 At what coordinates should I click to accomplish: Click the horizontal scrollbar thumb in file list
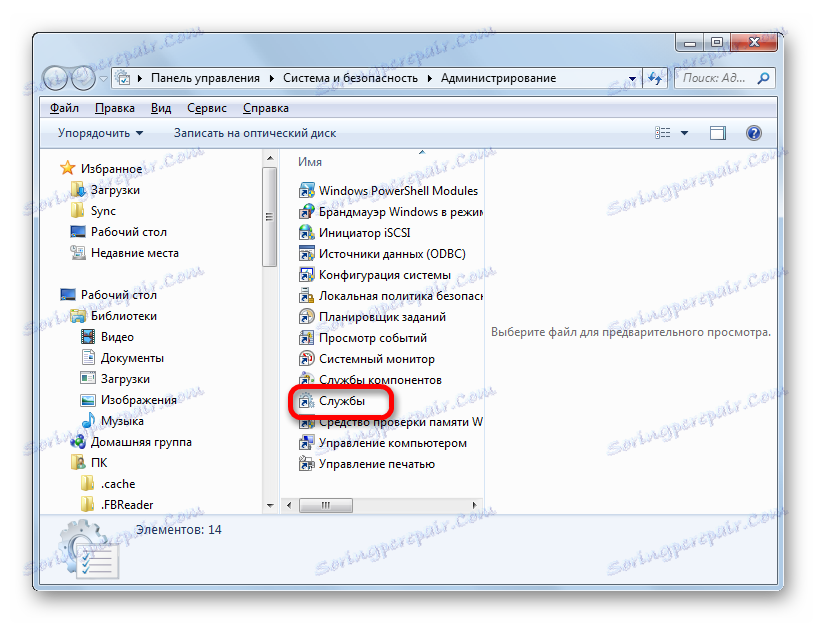(326, 505)
